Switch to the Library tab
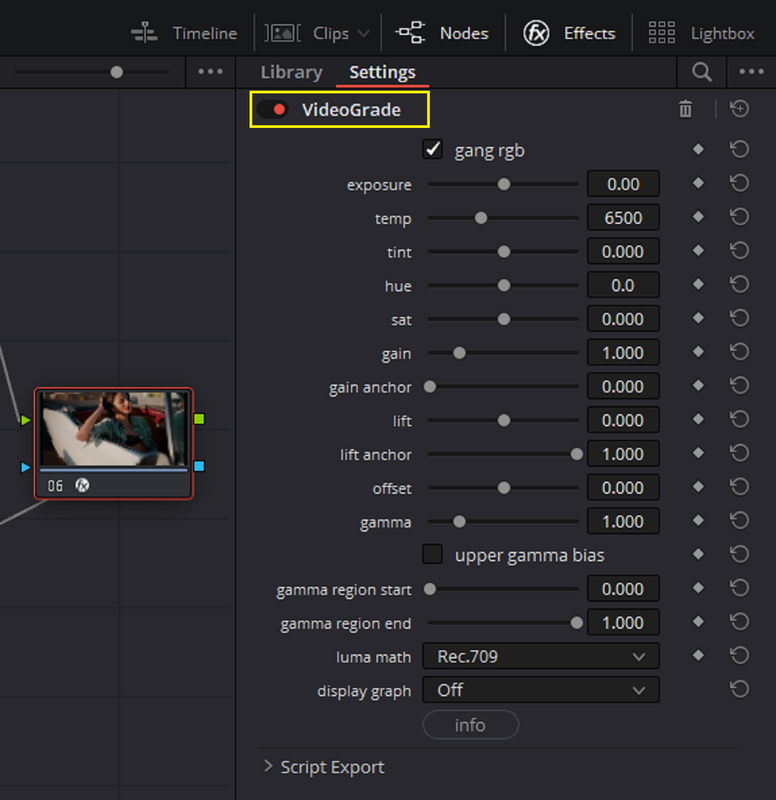This screenshot has height=800, width=776. click(291, 72)
